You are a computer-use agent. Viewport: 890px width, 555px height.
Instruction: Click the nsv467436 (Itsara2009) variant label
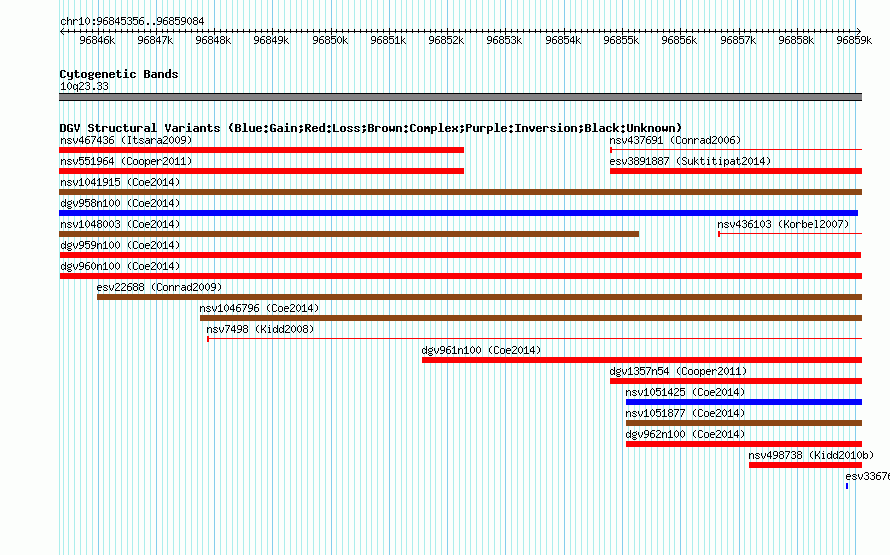point(126,140)
